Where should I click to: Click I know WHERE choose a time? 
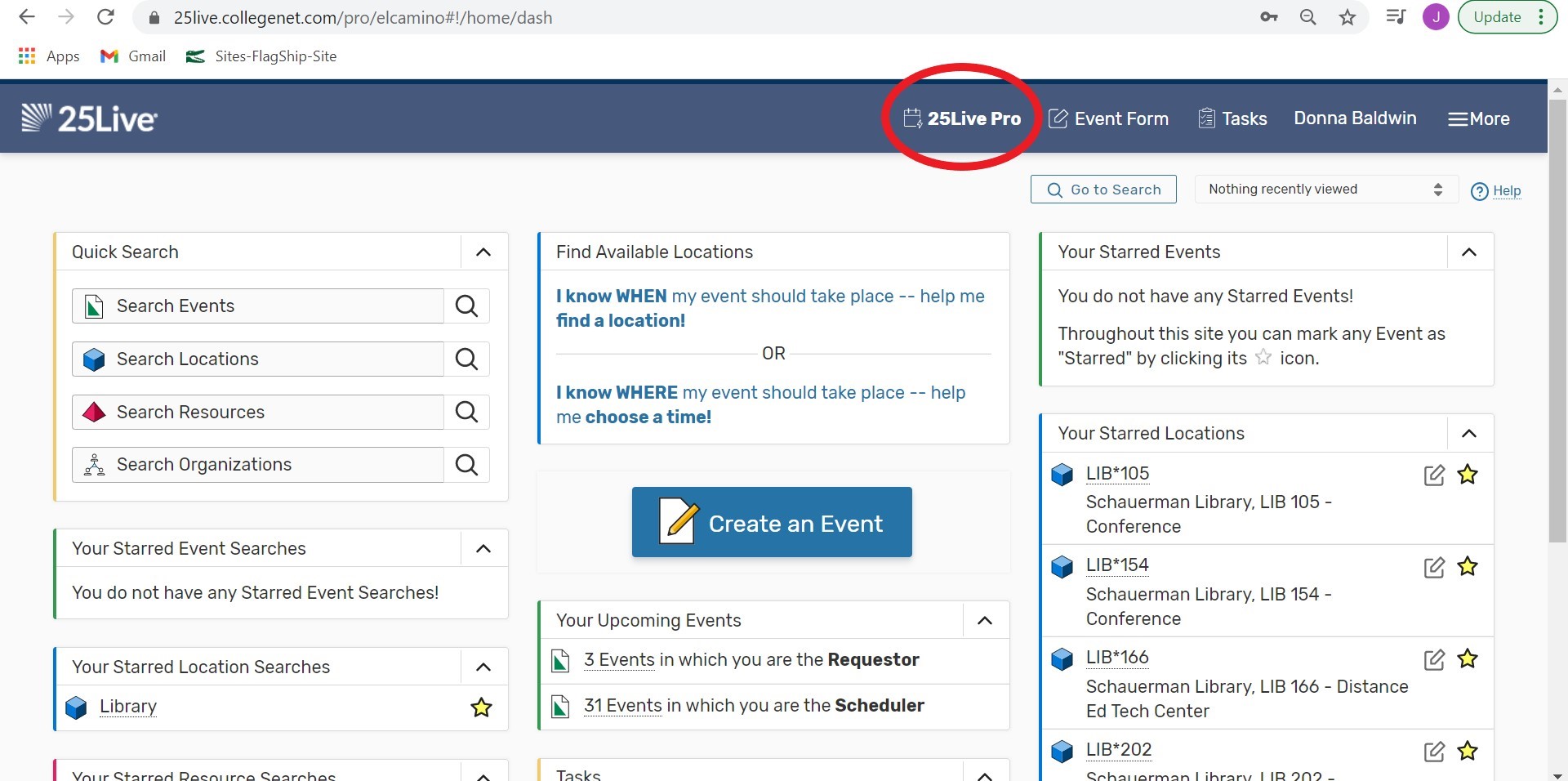pos(760,404)
